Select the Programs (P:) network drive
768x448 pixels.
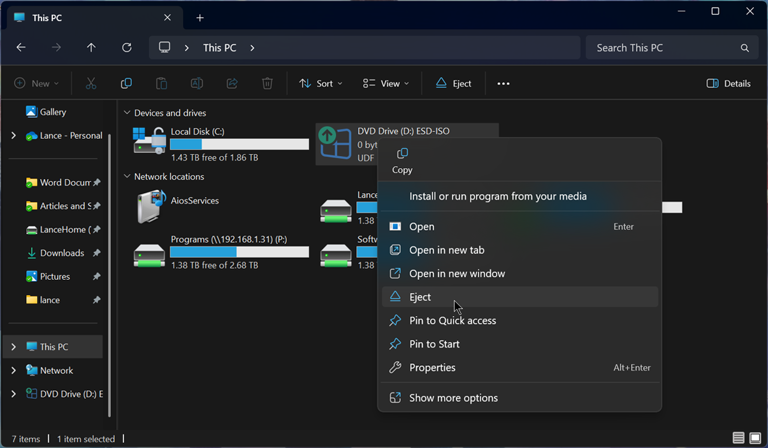pos(149,255)
